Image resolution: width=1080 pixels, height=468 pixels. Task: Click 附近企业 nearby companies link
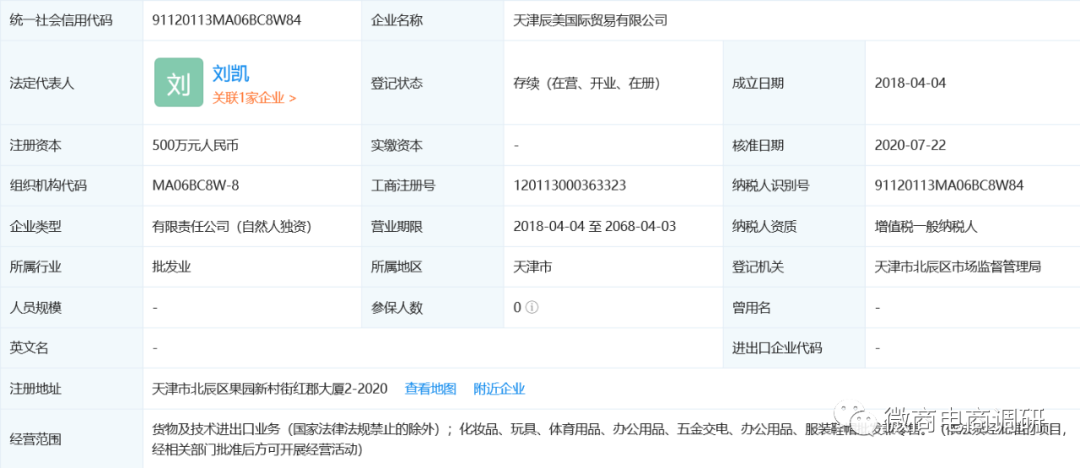499,389
